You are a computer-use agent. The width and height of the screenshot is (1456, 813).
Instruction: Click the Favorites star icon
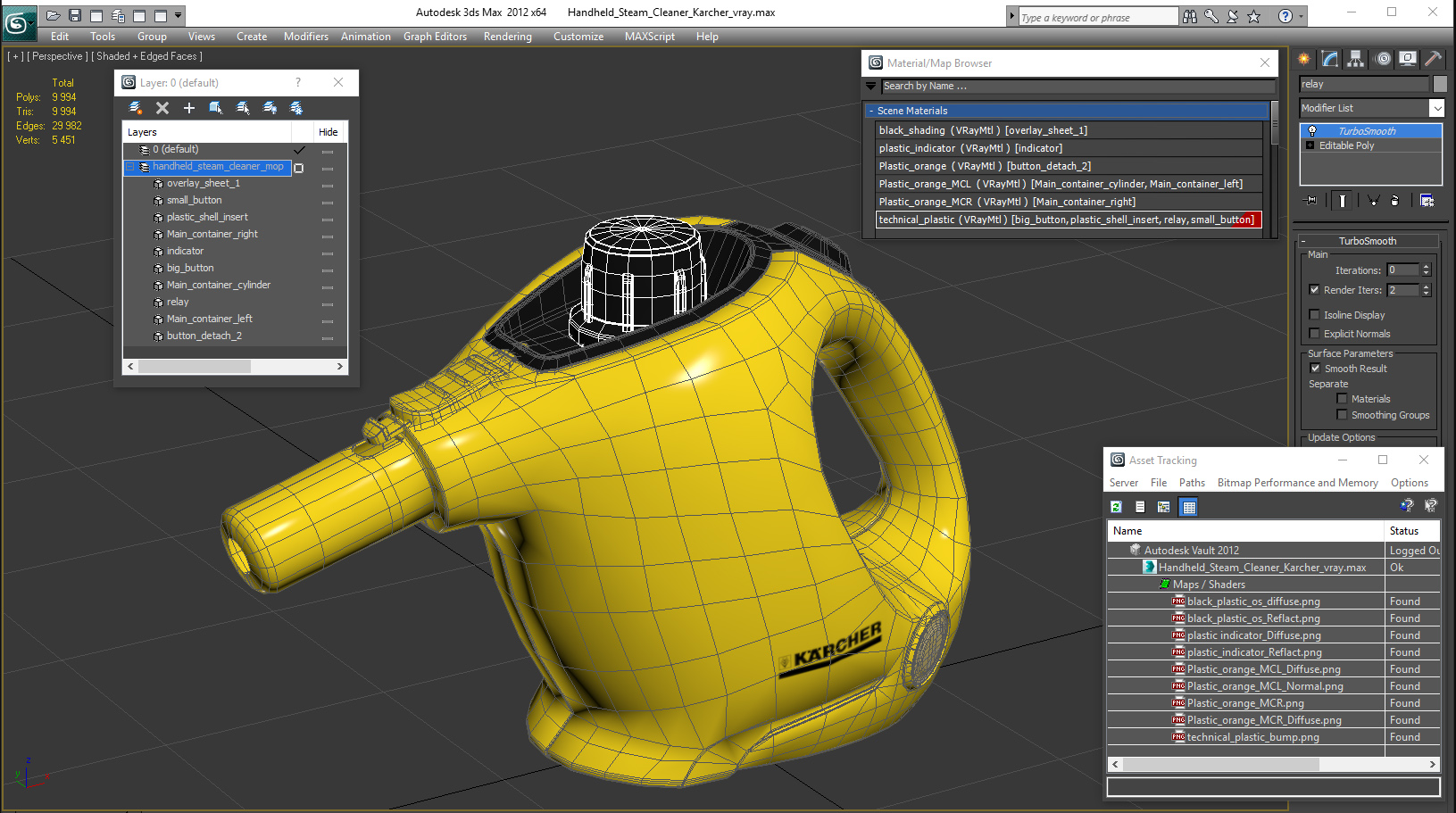point(1254,16)
